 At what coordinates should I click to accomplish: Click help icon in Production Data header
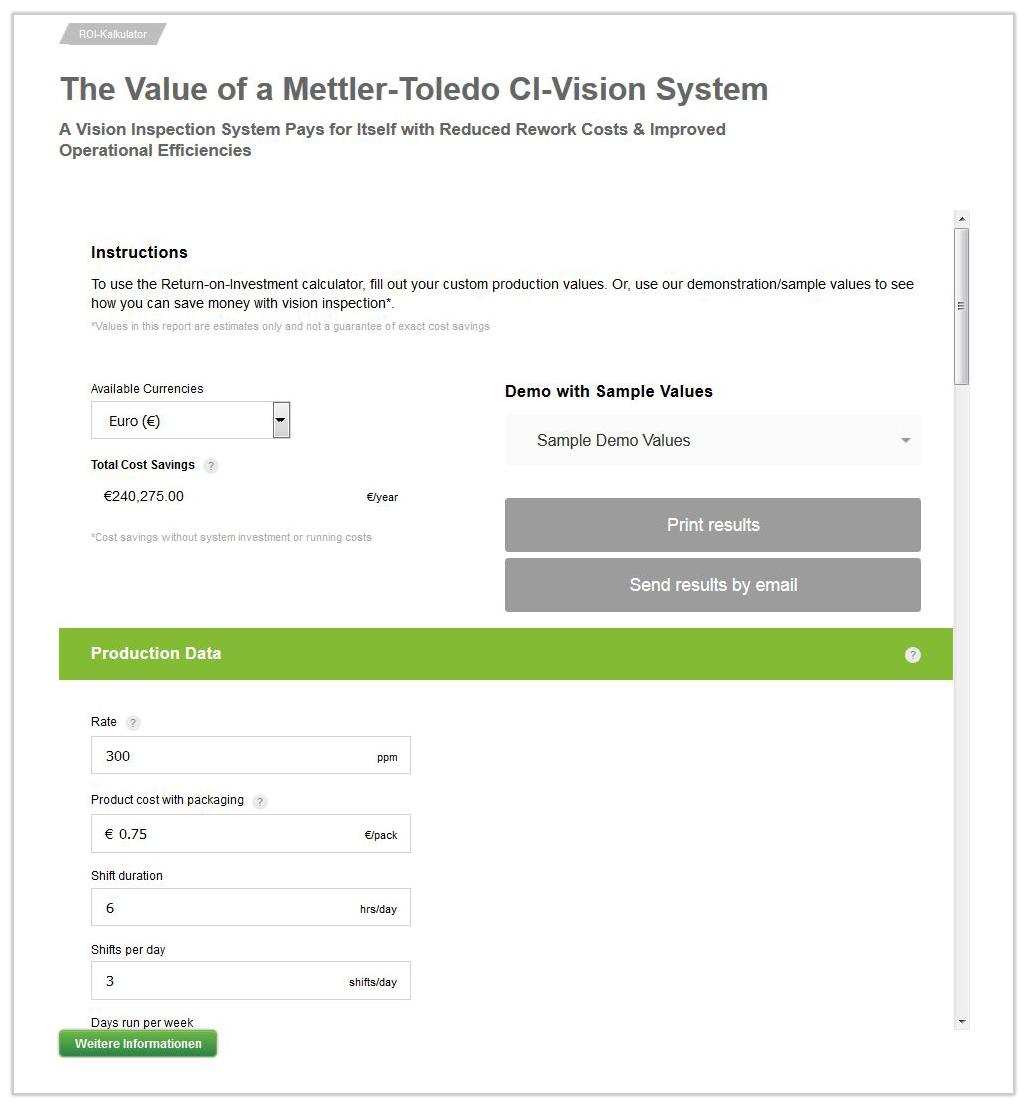click(x=912, y=655)
